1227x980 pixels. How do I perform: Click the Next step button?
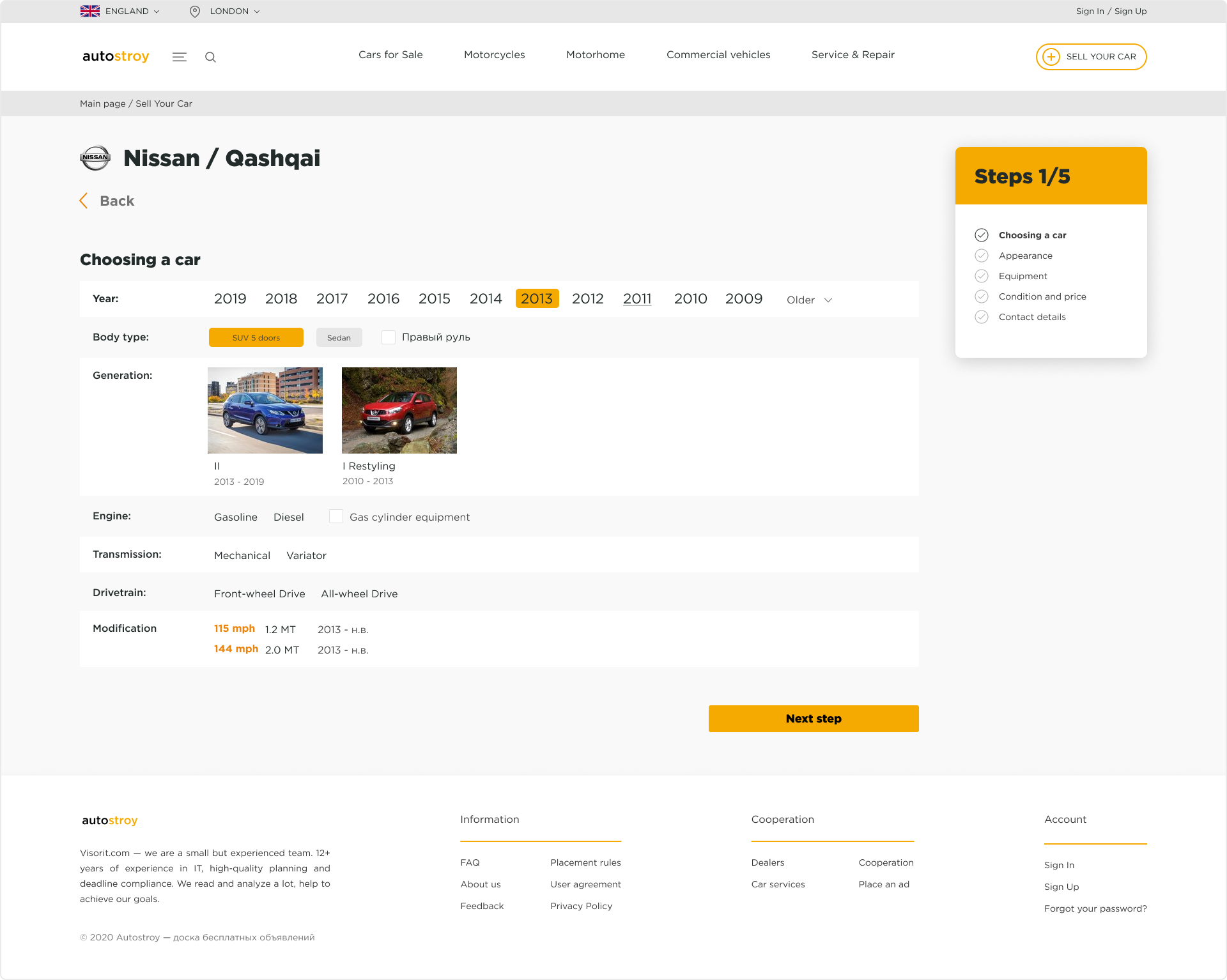pos(813,717)
